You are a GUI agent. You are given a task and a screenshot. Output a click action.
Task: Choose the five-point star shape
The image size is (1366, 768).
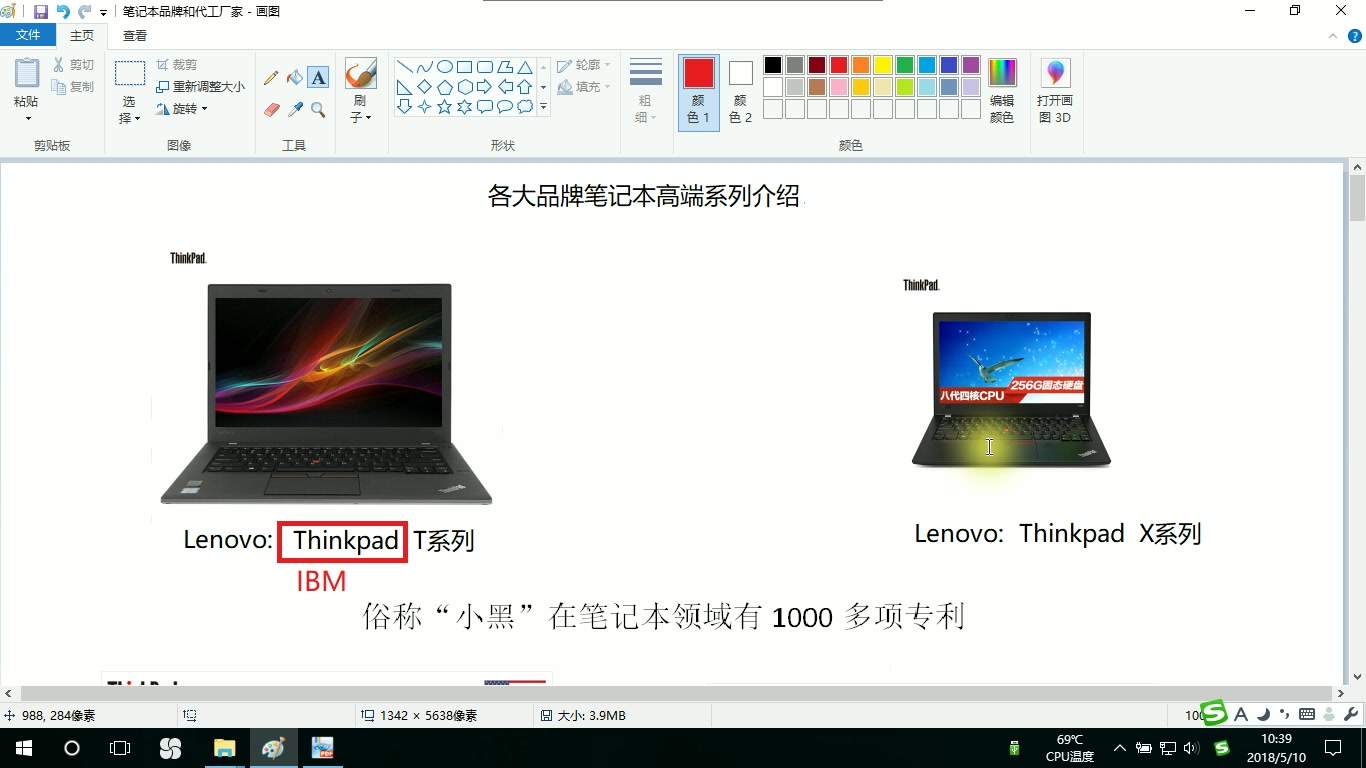click(x=445, y=106)
